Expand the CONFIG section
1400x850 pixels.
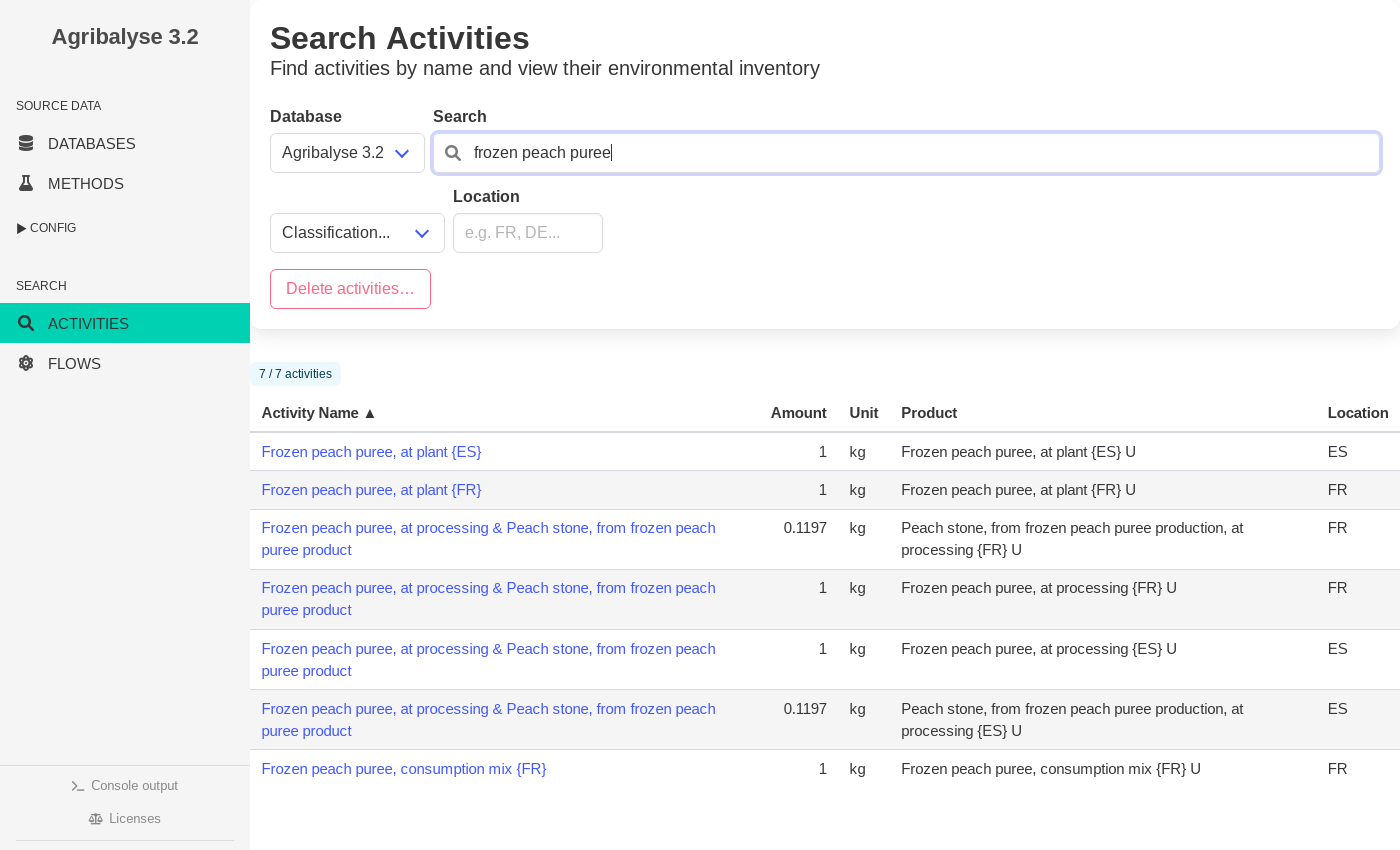click(x=47, y=228)
